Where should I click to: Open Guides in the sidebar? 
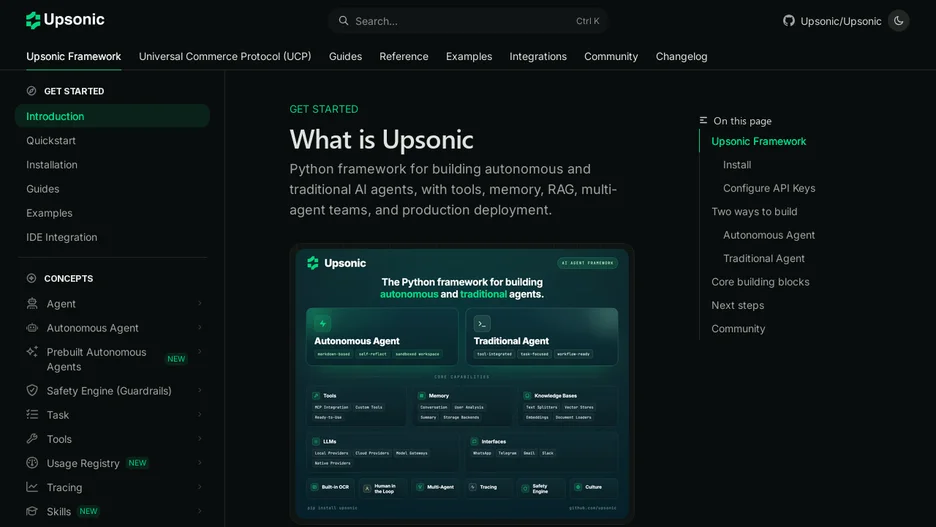point(42,189)
